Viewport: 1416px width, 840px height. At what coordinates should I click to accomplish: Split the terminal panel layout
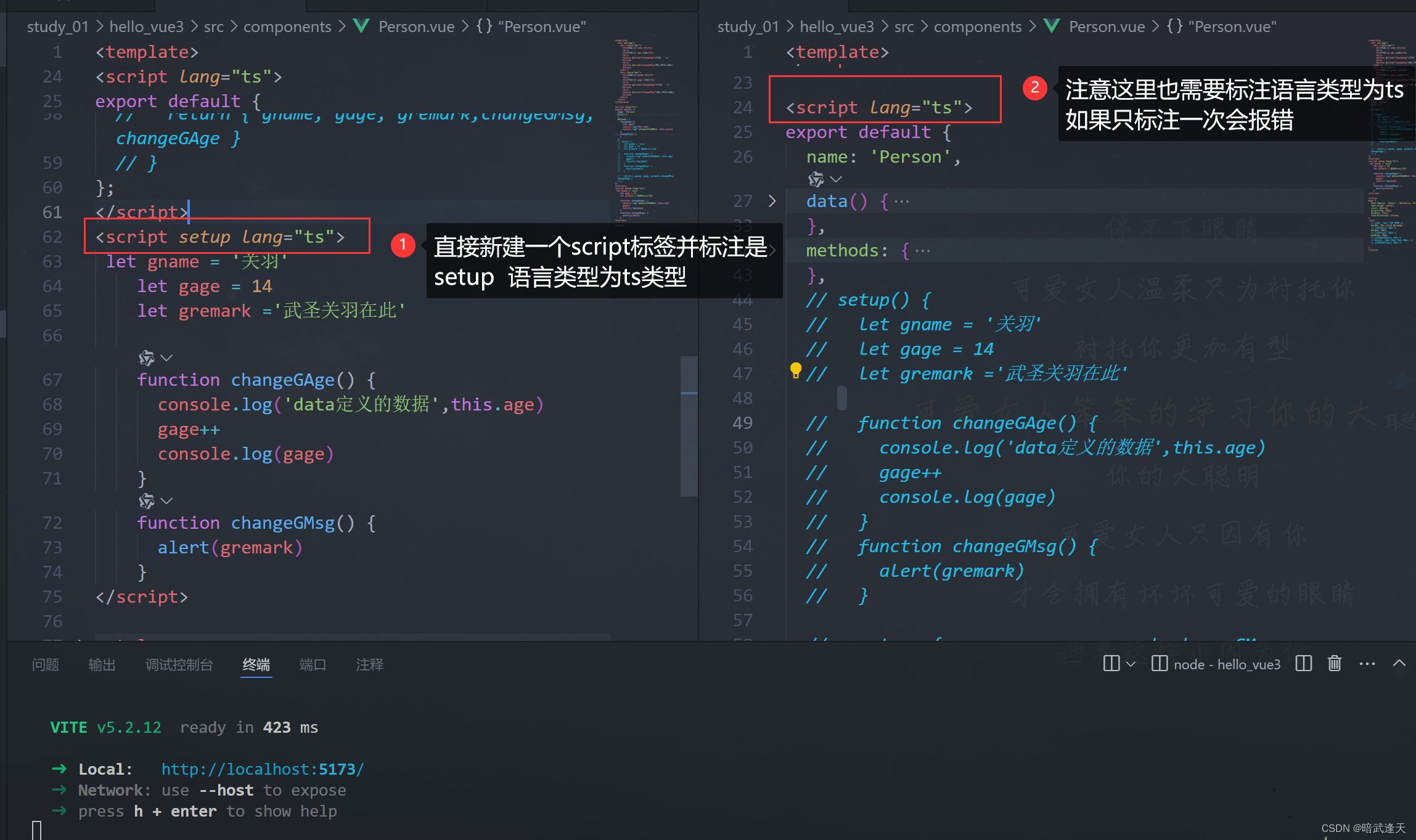pos(1111,664)
